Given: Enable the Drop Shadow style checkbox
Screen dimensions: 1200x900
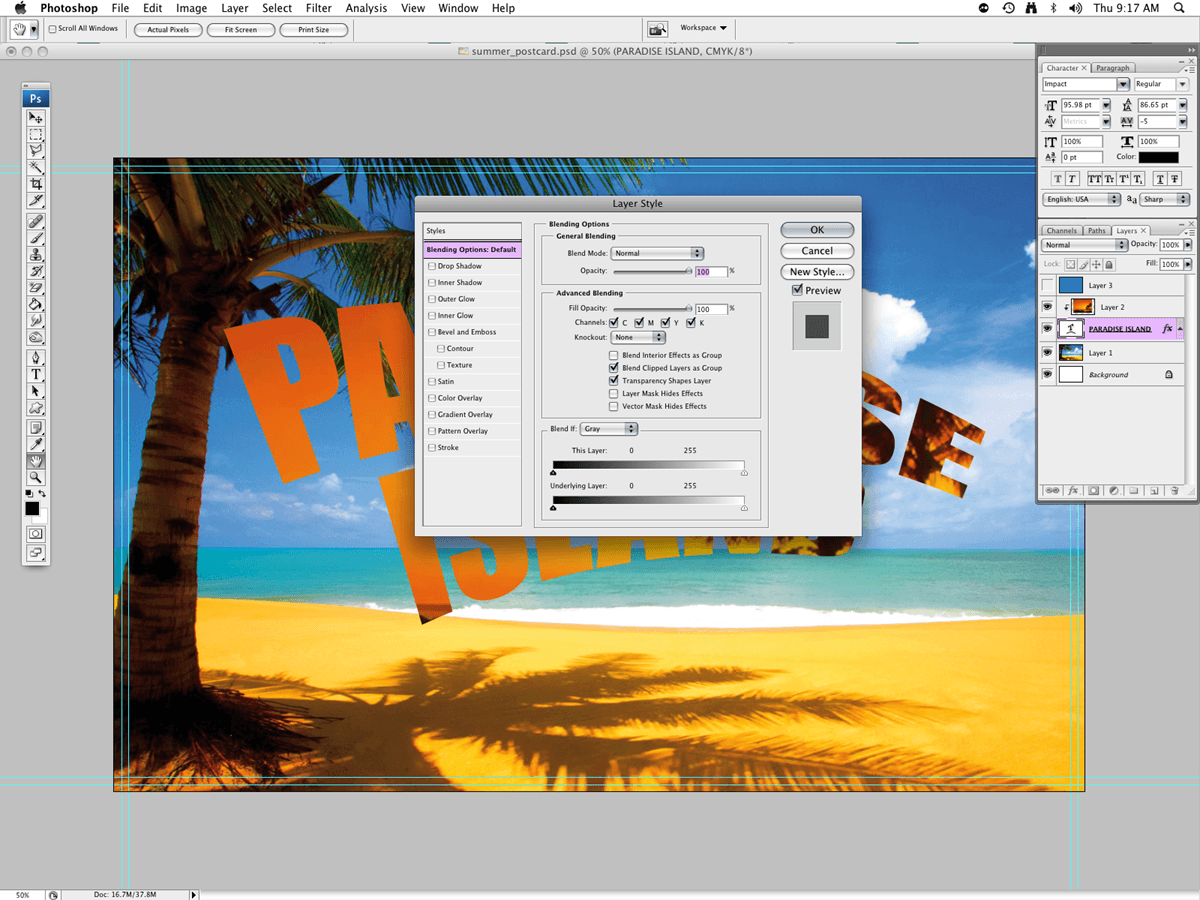Looking at the screenshot, I should pos(432,267).
